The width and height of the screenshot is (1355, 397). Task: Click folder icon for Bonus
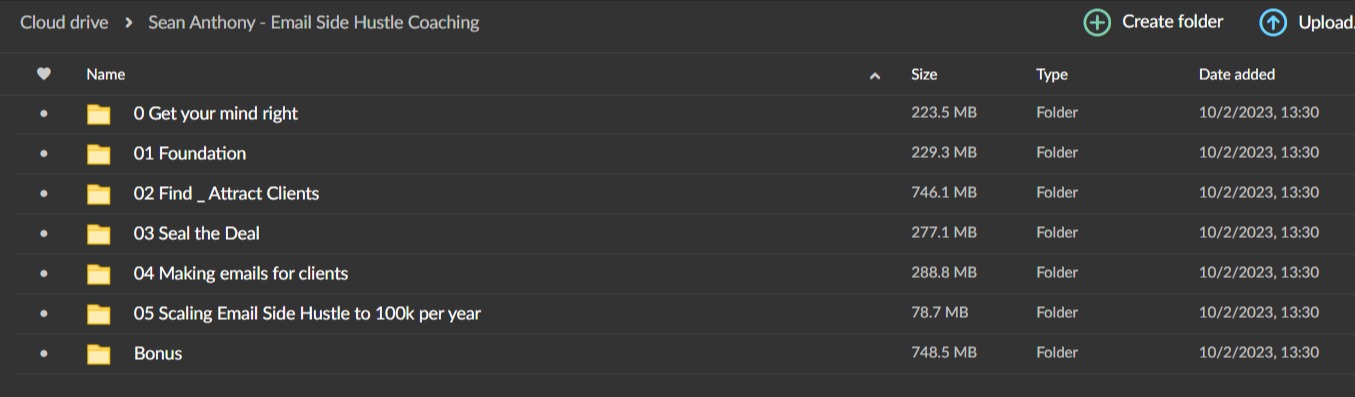pyautogui.click(x=98, y=354)
